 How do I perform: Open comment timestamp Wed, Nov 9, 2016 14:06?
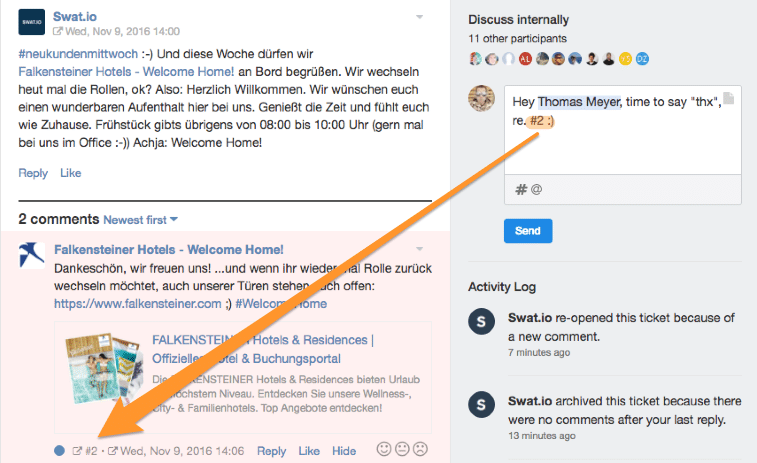click(x=182, y=451)
